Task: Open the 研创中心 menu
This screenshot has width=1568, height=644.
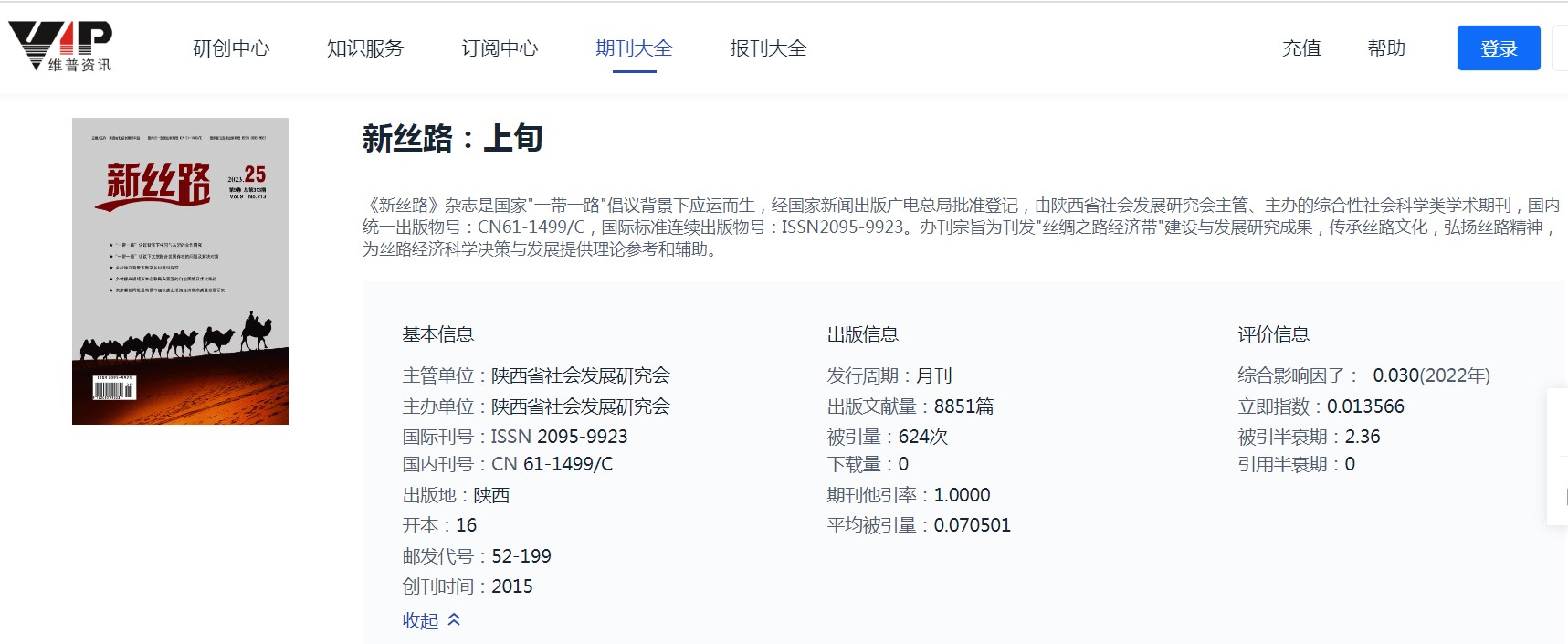Action: (231, 48)
